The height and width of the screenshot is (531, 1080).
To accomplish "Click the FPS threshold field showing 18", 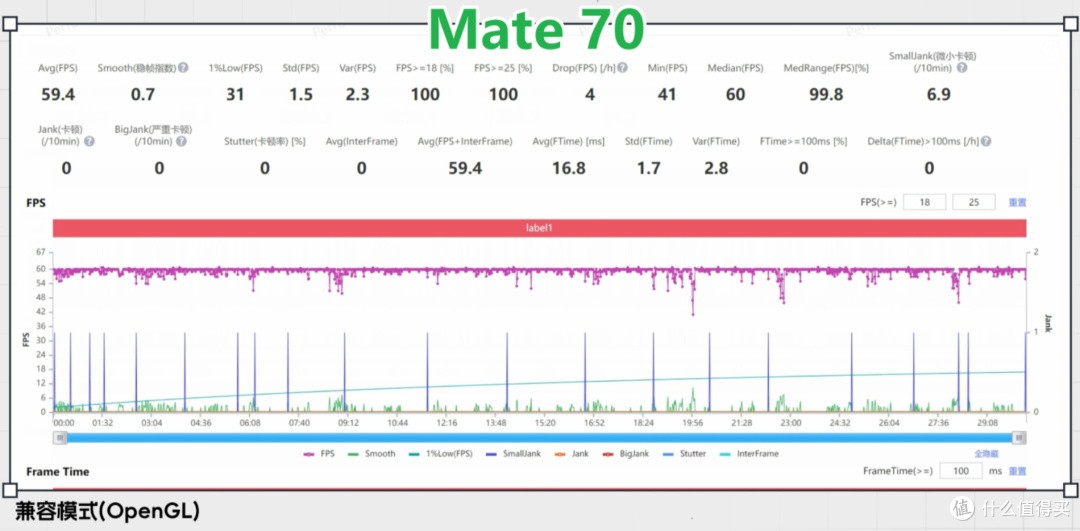I will (x=924, y=202).
